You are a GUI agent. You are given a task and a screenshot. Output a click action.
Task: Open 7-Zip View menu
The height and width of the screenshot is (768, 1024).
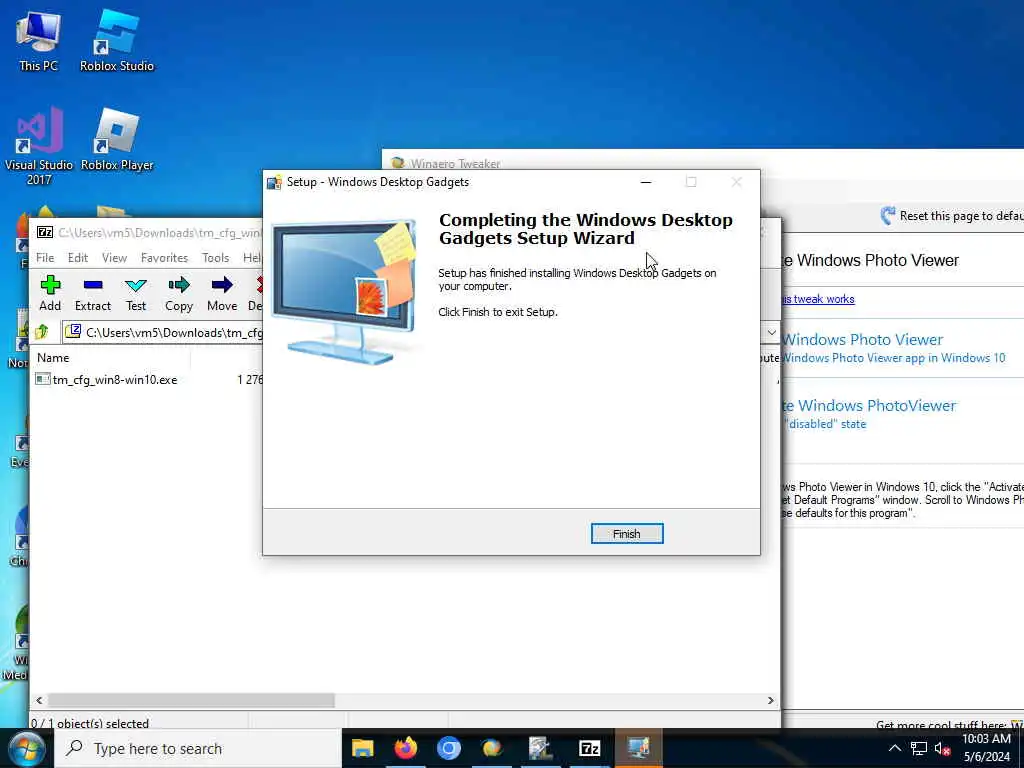(114, 258)
